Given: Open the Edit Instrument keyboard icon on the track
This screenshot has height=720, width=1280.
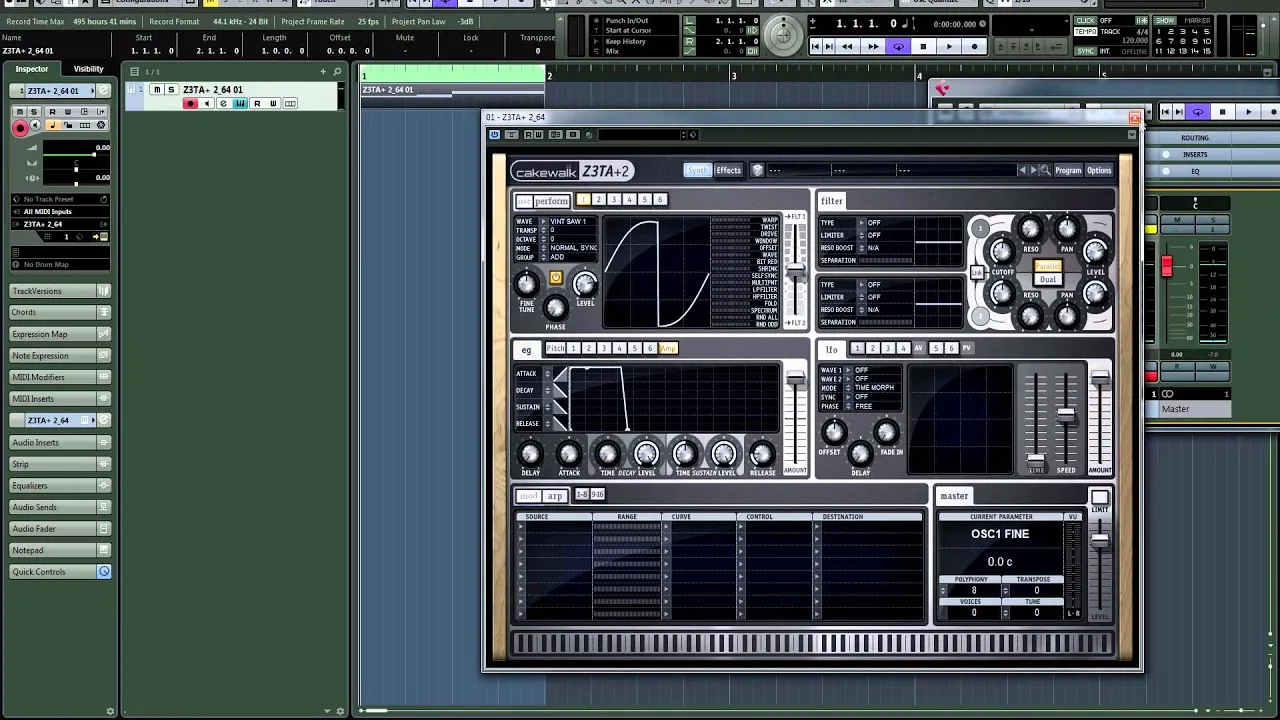Looking at the screenshot, I should (240, 104).
